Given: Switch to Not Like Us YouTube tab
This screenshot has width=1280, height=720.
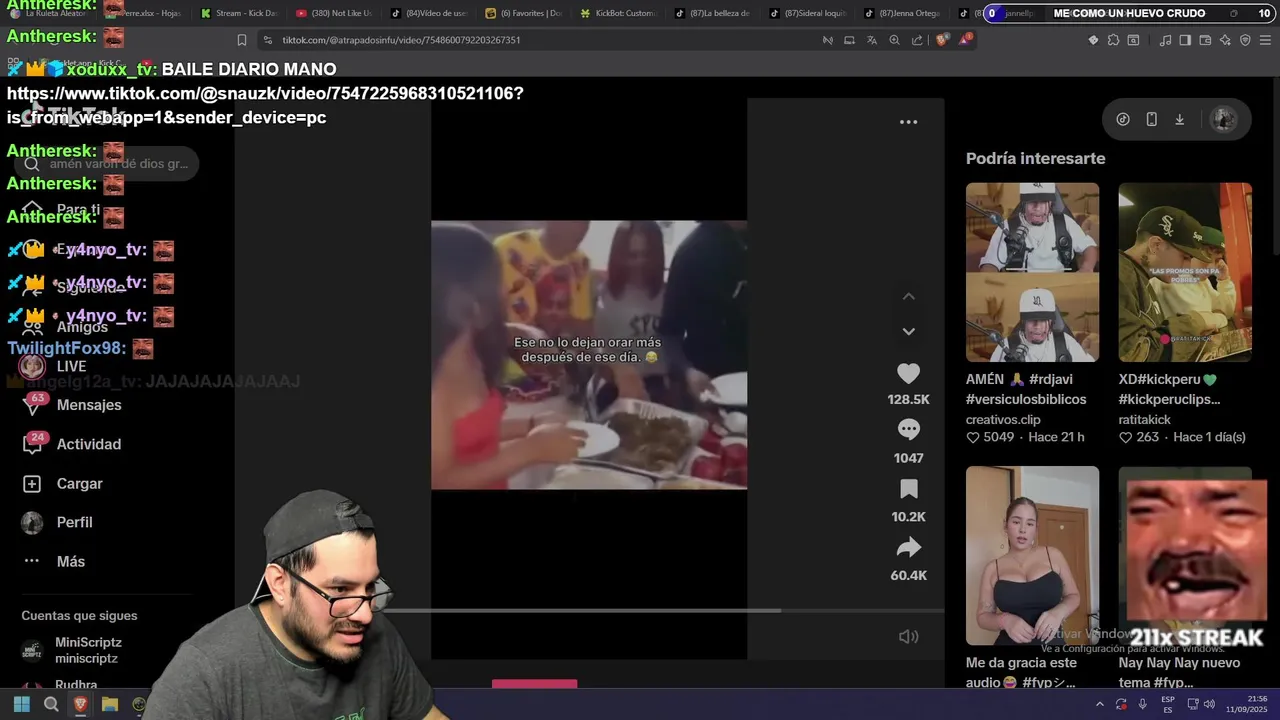Looking at the screenshot, I should click(x=334, y=13).
